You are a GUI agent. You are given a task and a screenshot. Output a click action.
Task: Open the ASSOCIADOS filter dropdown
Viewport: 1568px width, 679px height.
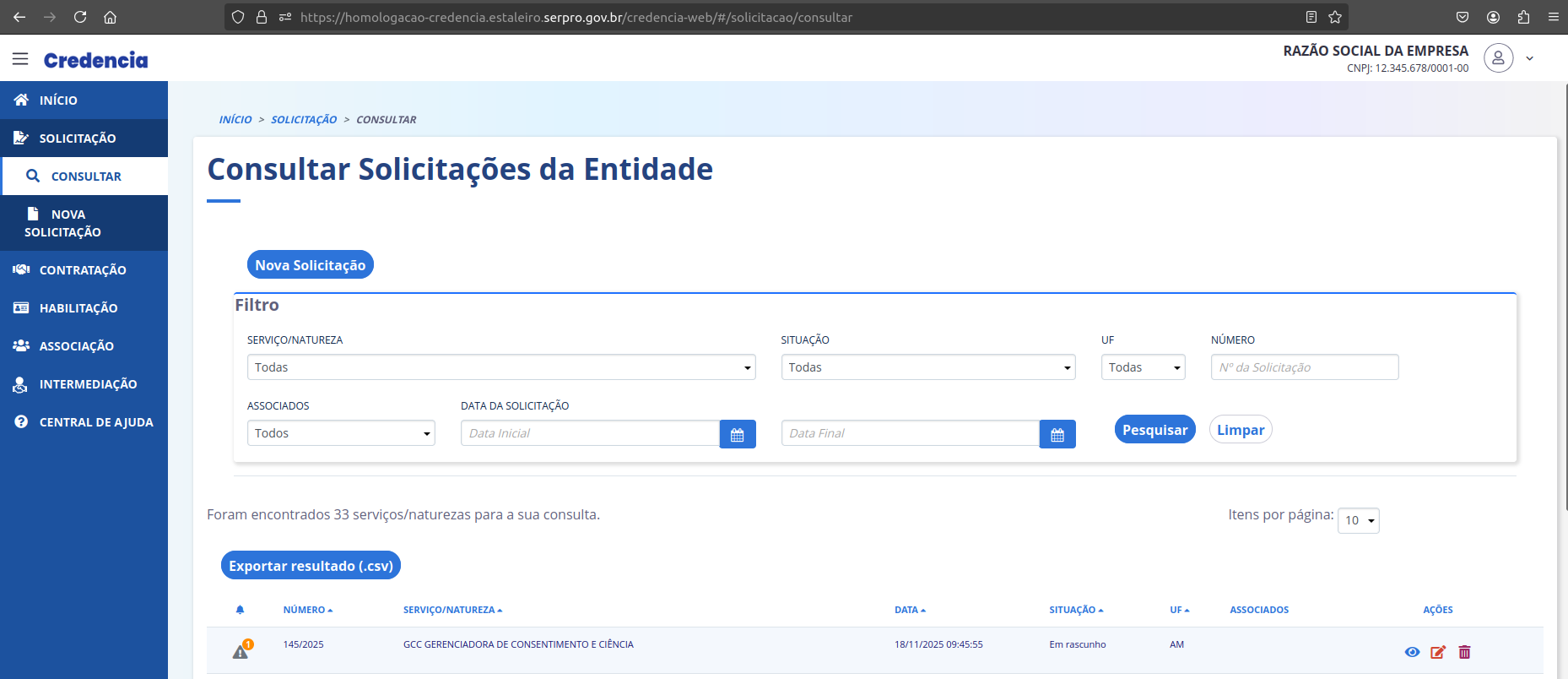(x=341, y=433)
